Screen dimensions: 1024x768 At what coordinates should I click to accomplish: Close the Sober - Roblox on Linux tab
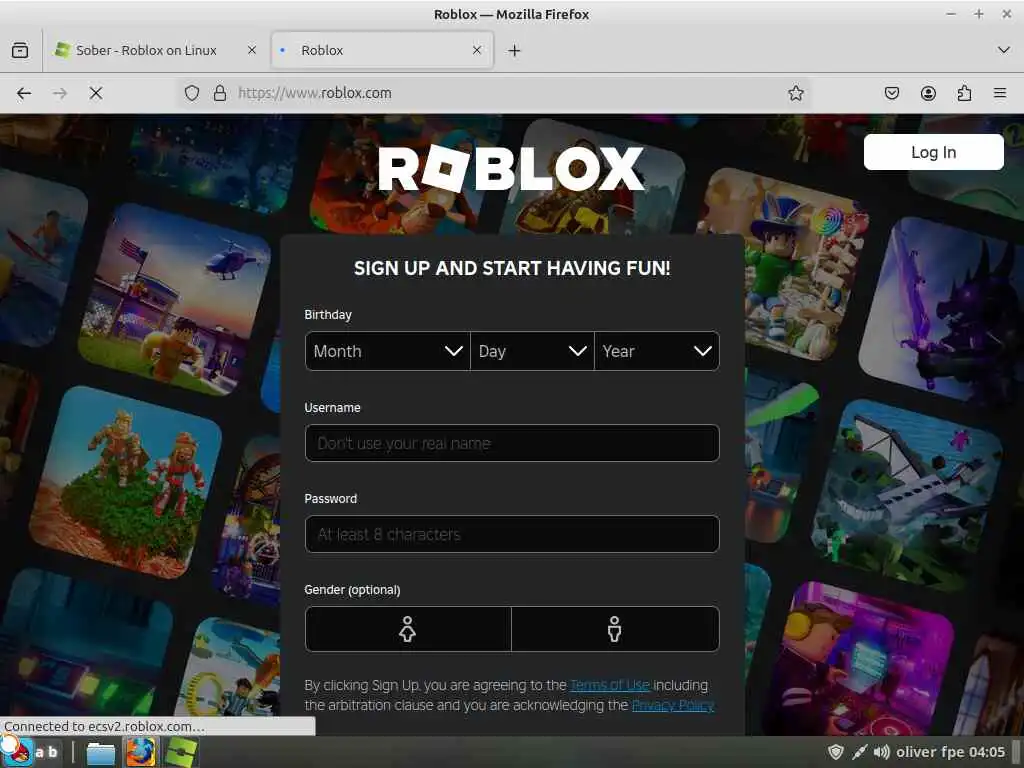coord(251,50)
